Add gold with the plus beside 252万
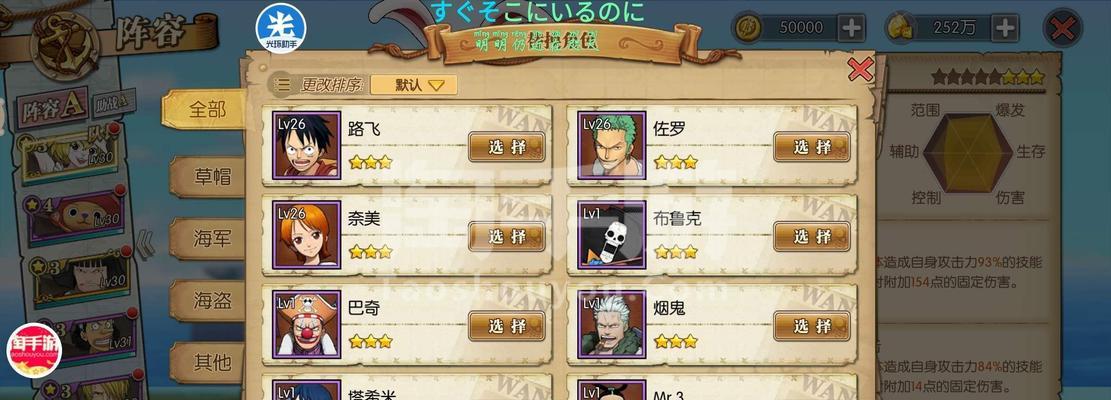Viewport: 1111px width, 400px height. (1005, 28)
